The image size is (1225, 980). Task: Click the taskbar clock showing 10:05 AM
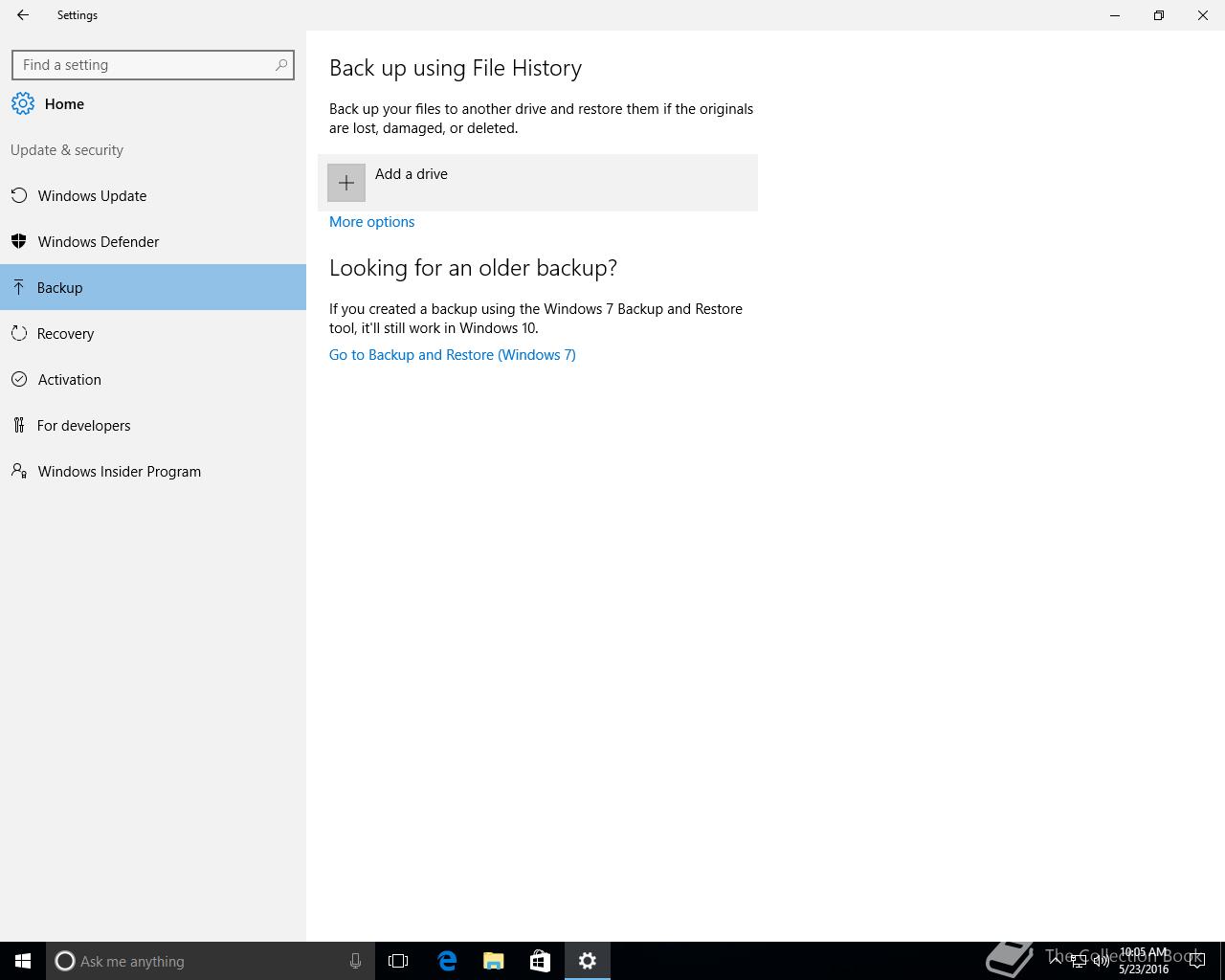1144,961
